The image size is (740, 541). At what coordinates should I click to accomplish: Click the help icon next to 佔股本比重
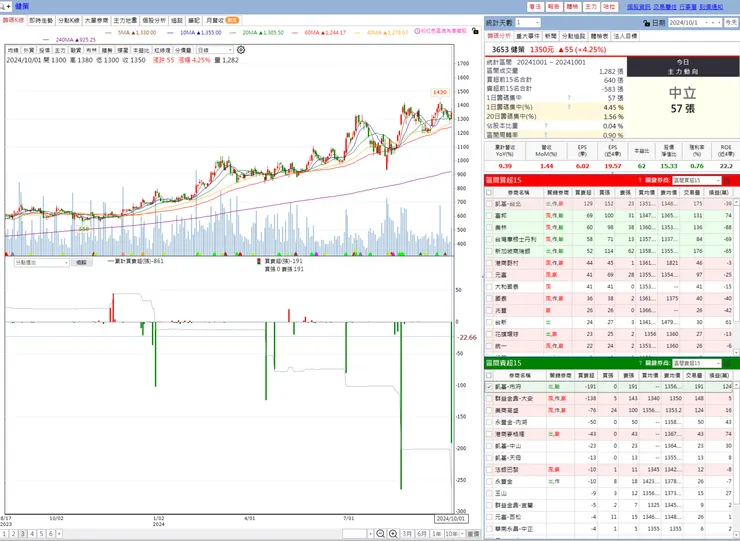pos(546,126)
